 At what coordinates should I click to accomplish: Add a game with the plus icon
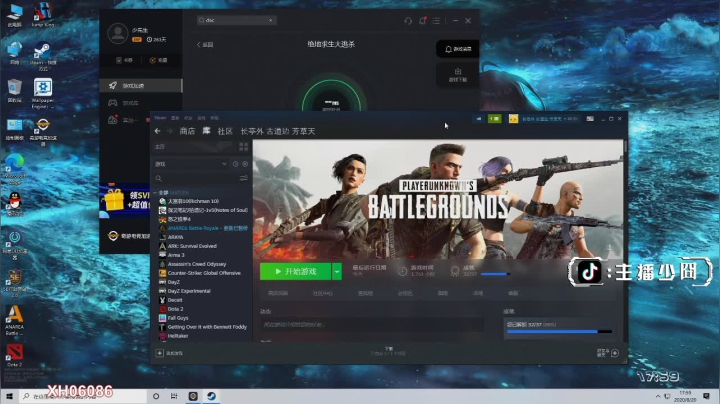coord(160,353)
